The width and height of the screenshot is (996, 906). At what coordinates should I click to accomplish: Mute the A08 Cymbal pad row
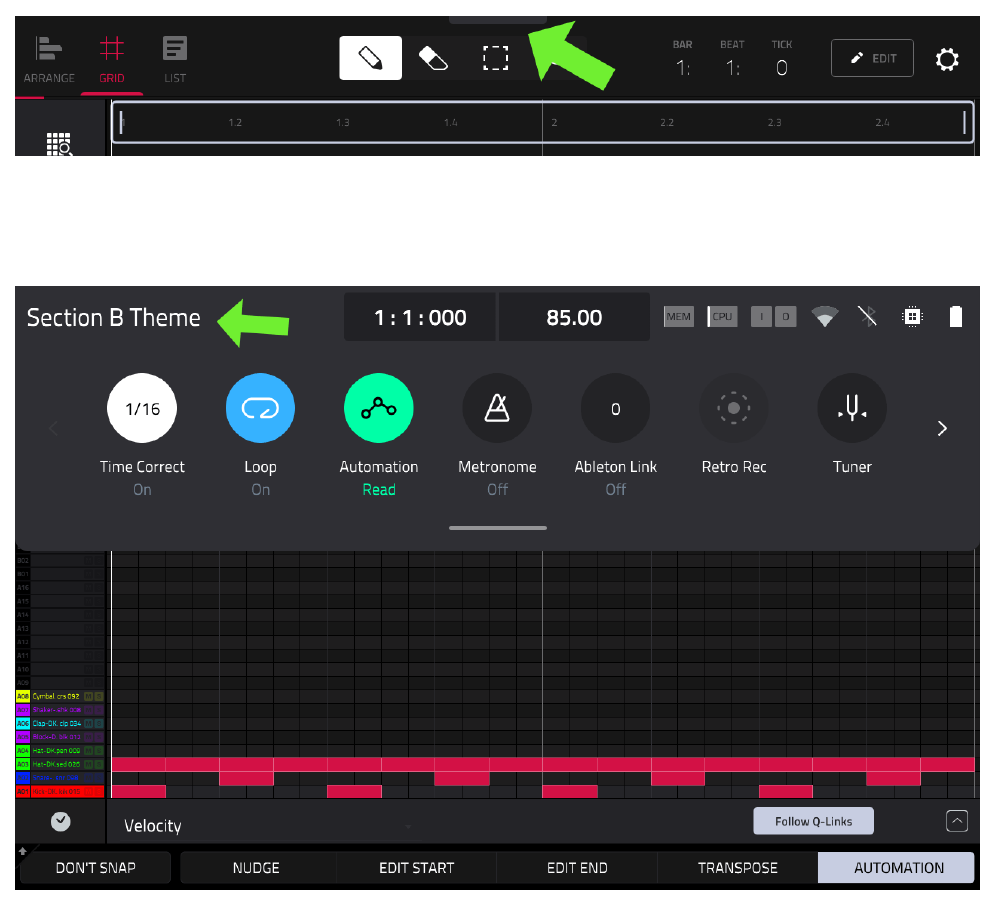pyautogui.click(x=88, y=696)
